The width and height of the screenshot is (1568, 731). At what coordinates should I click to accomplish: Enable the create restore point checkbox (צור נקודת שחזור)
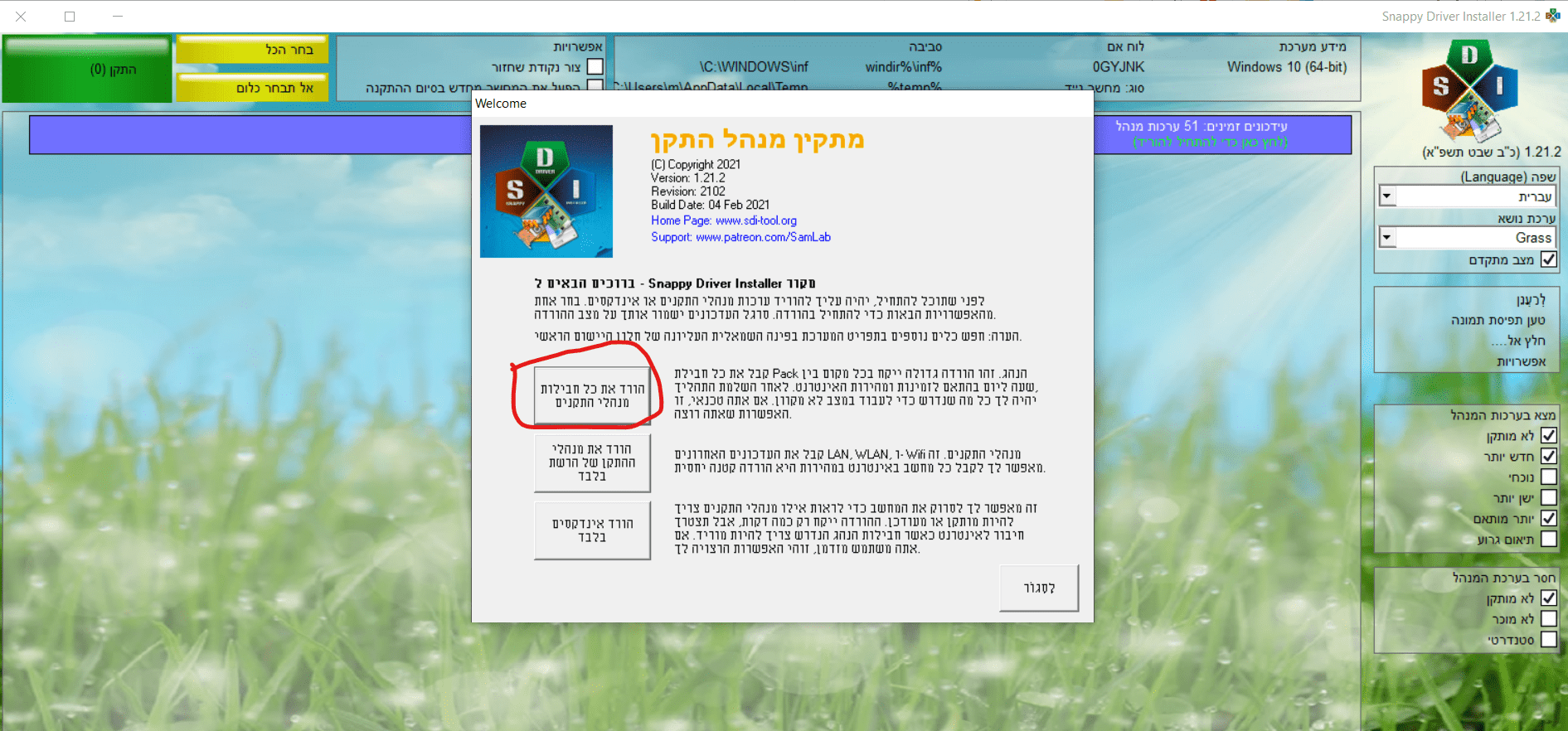coord(595,66)
